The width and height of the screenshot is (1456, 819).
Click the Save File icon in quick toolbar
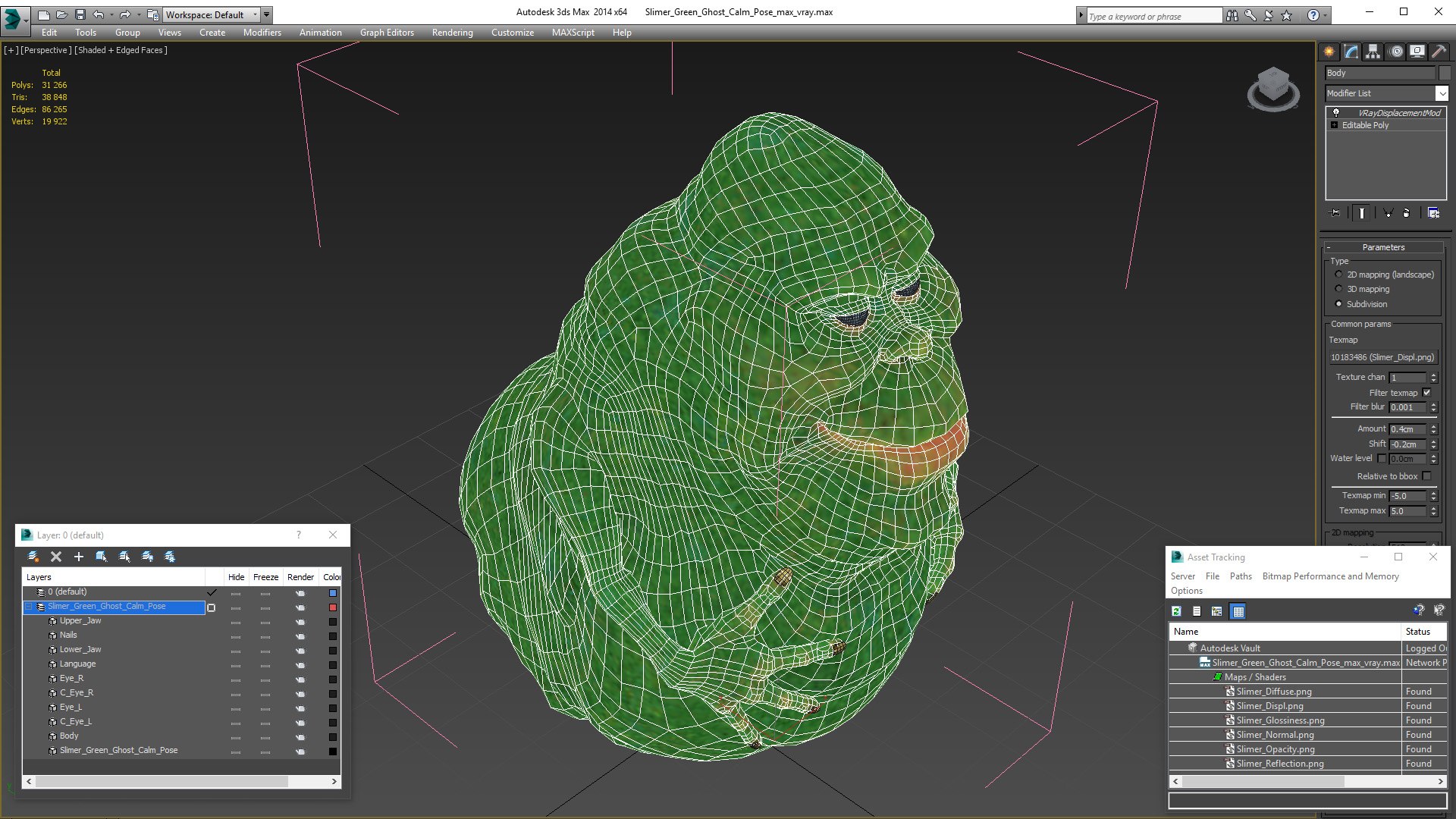point(80,14)
